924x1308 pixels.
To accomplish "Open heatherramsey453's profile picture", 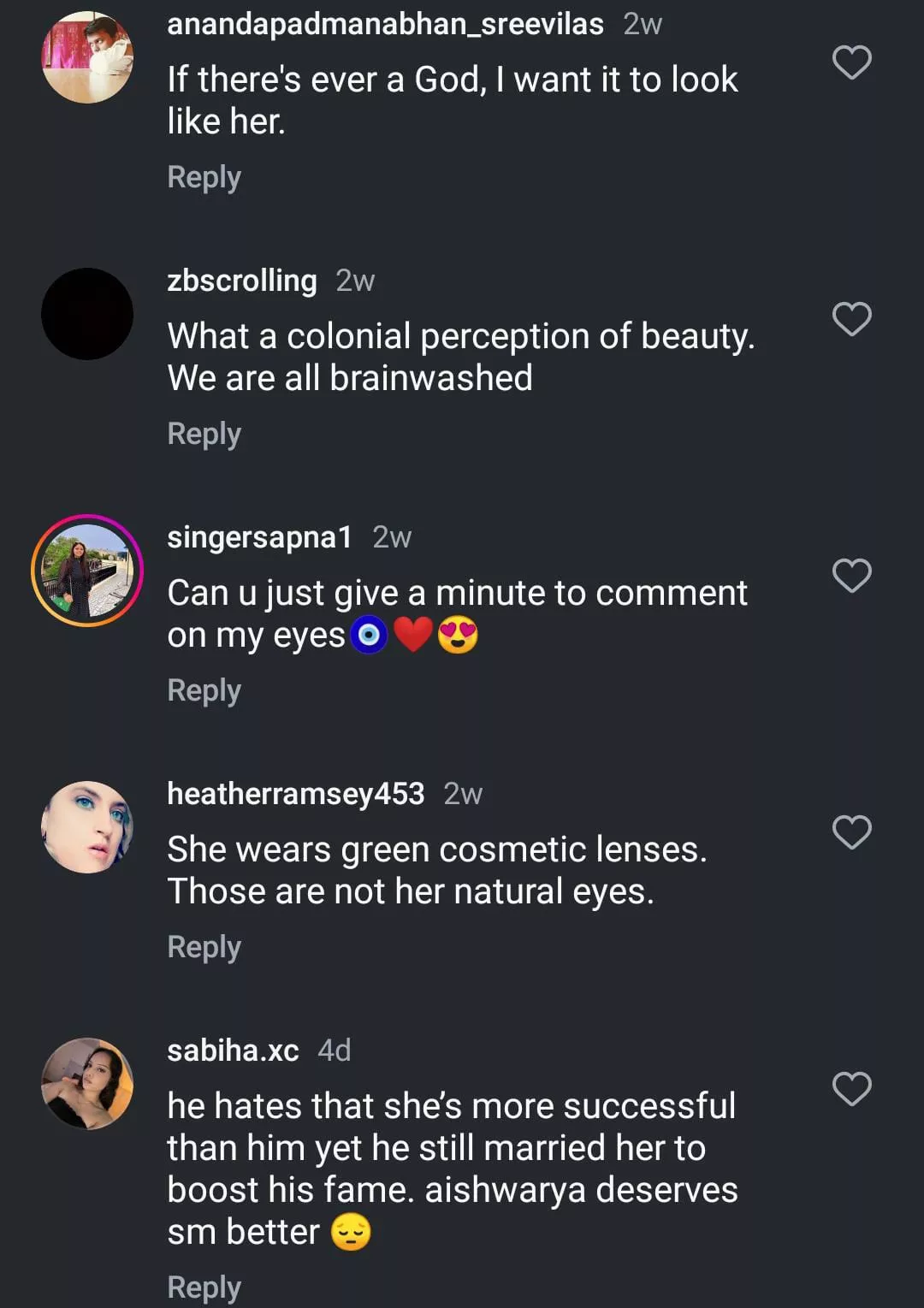I will coord(87,827).
